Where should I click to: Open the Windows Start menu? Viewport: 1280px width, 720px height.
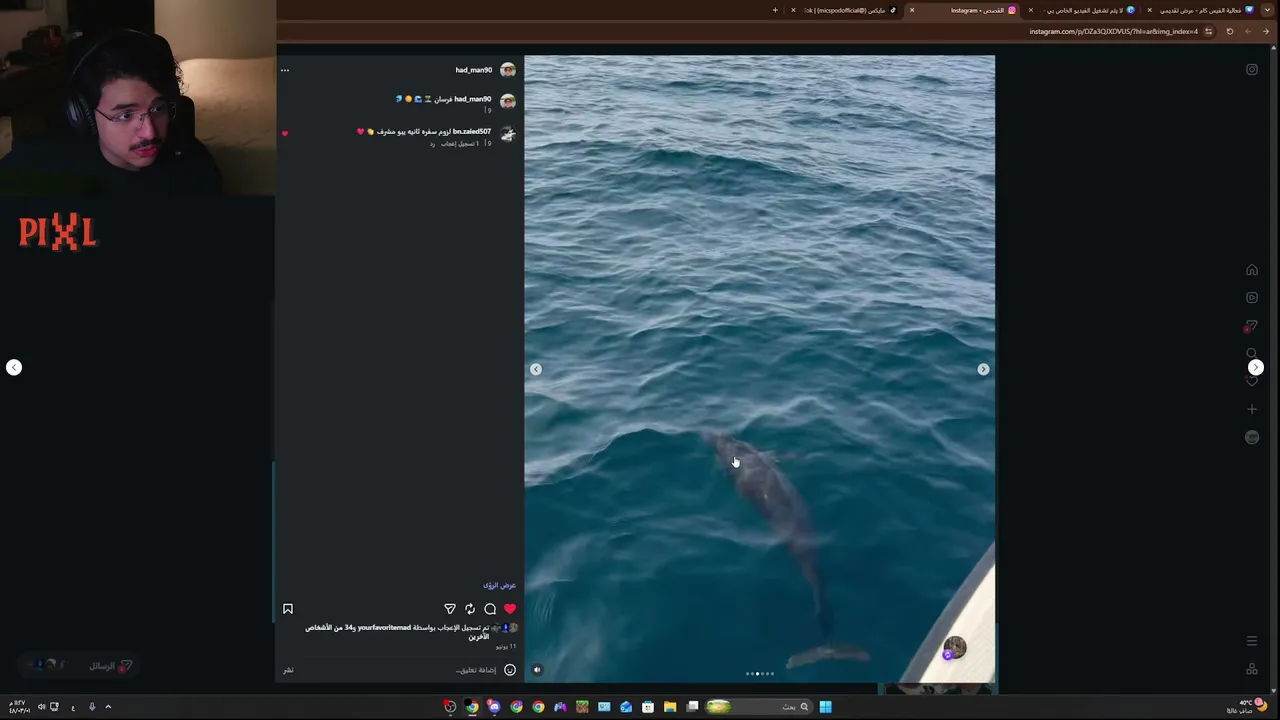coord(825,707)
